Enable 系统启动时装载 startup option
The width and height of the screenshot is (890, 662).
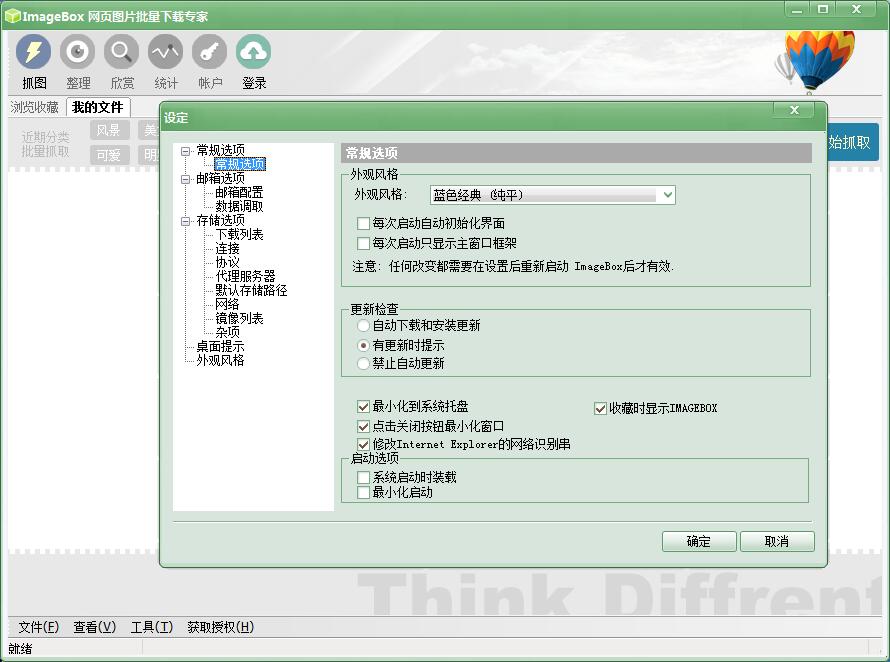pyautogui.click(x=362, y=478)
